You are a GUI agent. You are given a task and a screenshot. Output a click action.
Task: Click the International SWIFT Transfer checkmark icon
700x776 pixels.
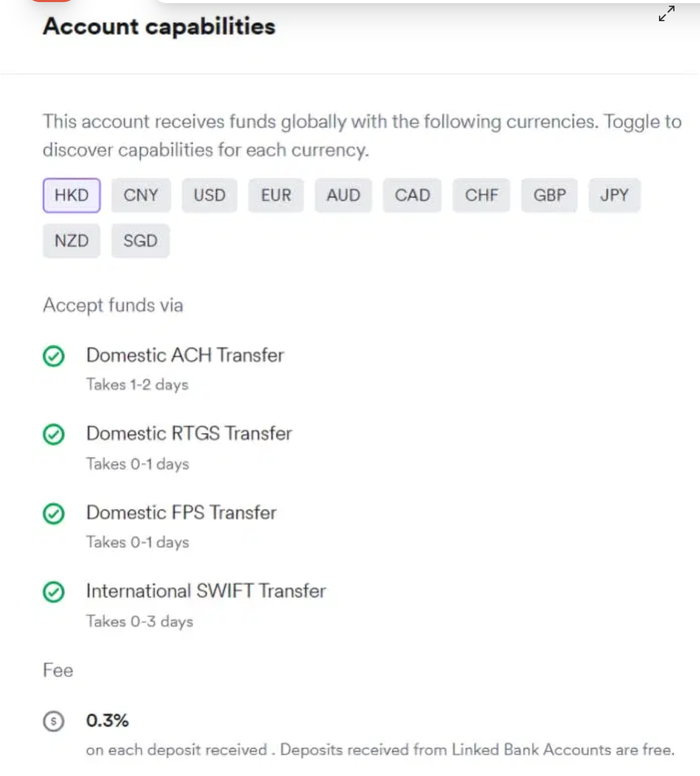[54, 592]
